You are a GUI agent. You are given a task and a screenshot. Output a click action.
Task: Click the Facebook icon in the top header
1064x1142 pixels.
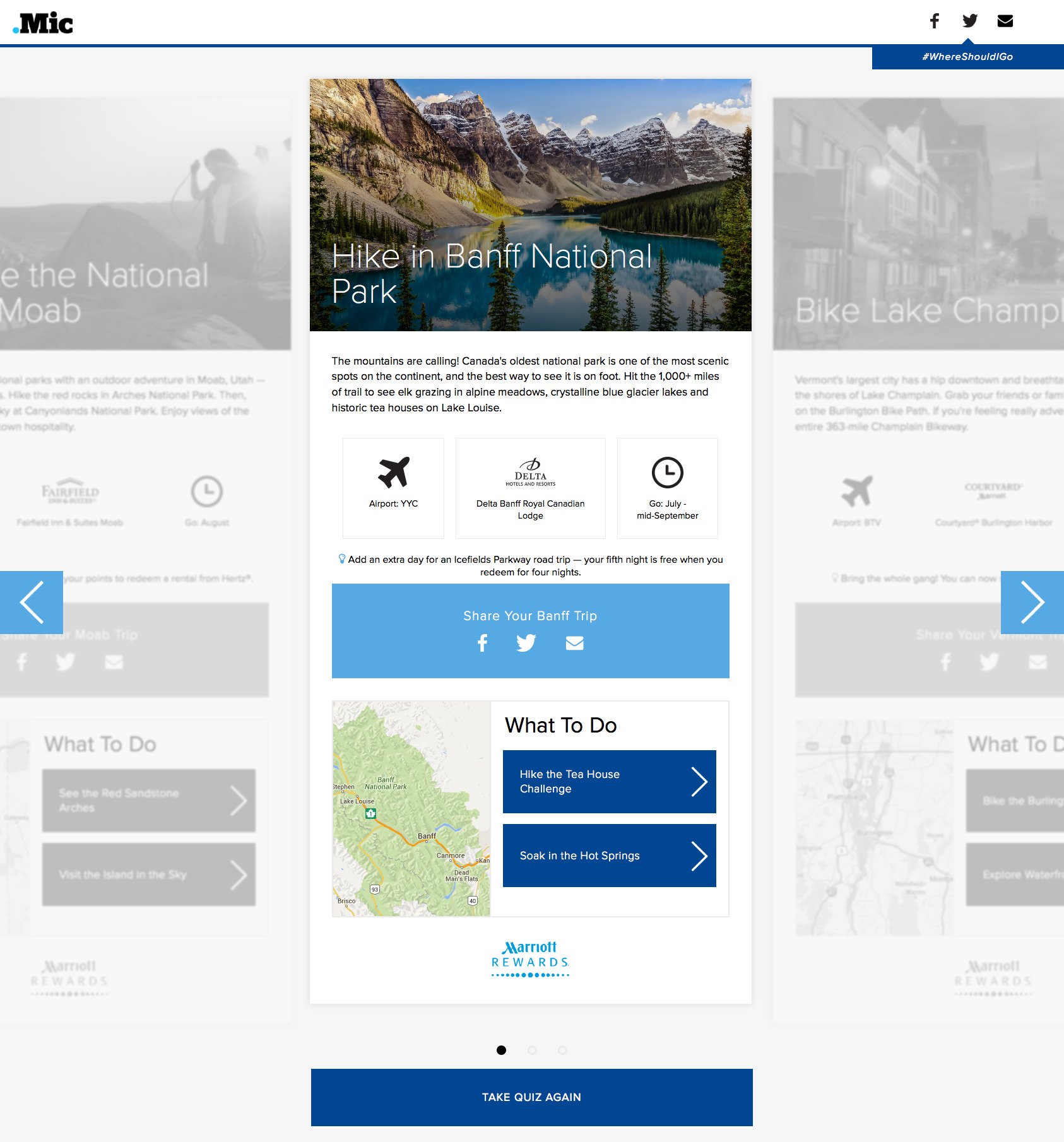point(934,21)
